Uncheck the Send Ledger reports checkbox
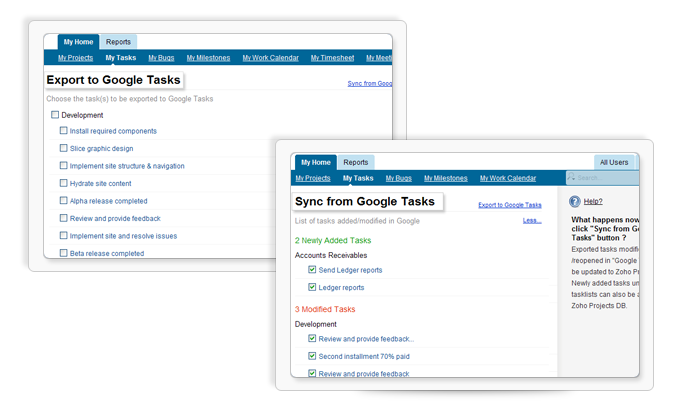This screenshot has height=411, width=680. [312, 270]
